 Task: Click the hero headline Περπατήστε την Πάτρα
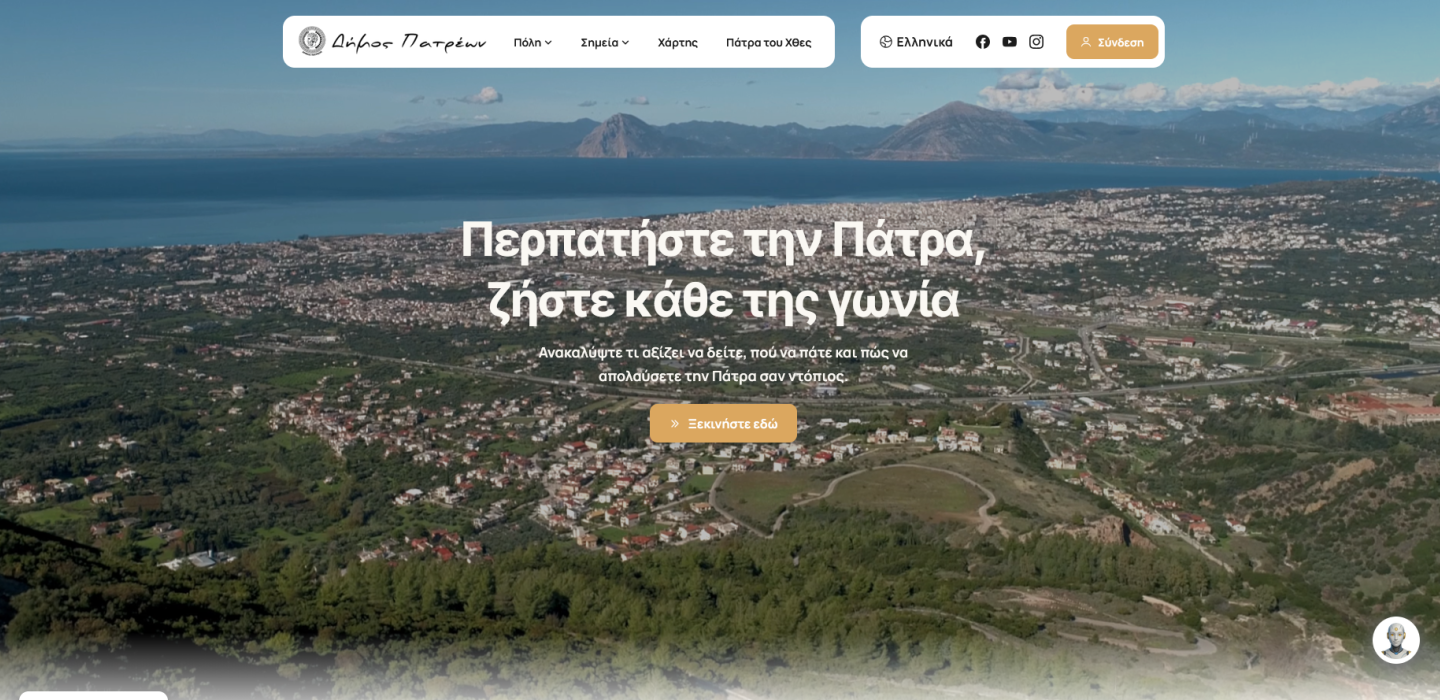pos(722,240)
